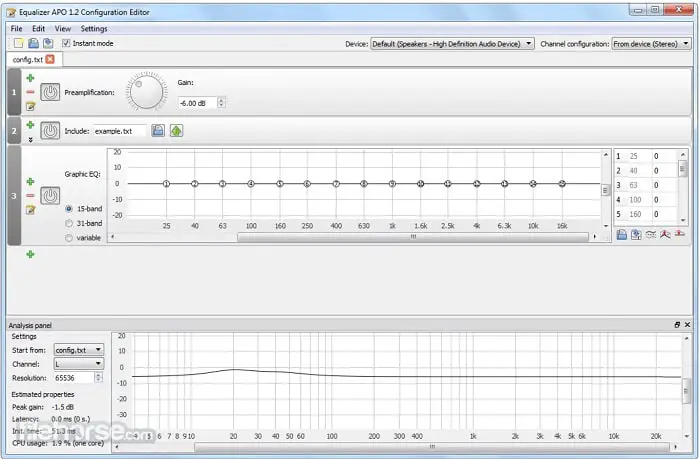Switch to the config.txt tab

28,59
